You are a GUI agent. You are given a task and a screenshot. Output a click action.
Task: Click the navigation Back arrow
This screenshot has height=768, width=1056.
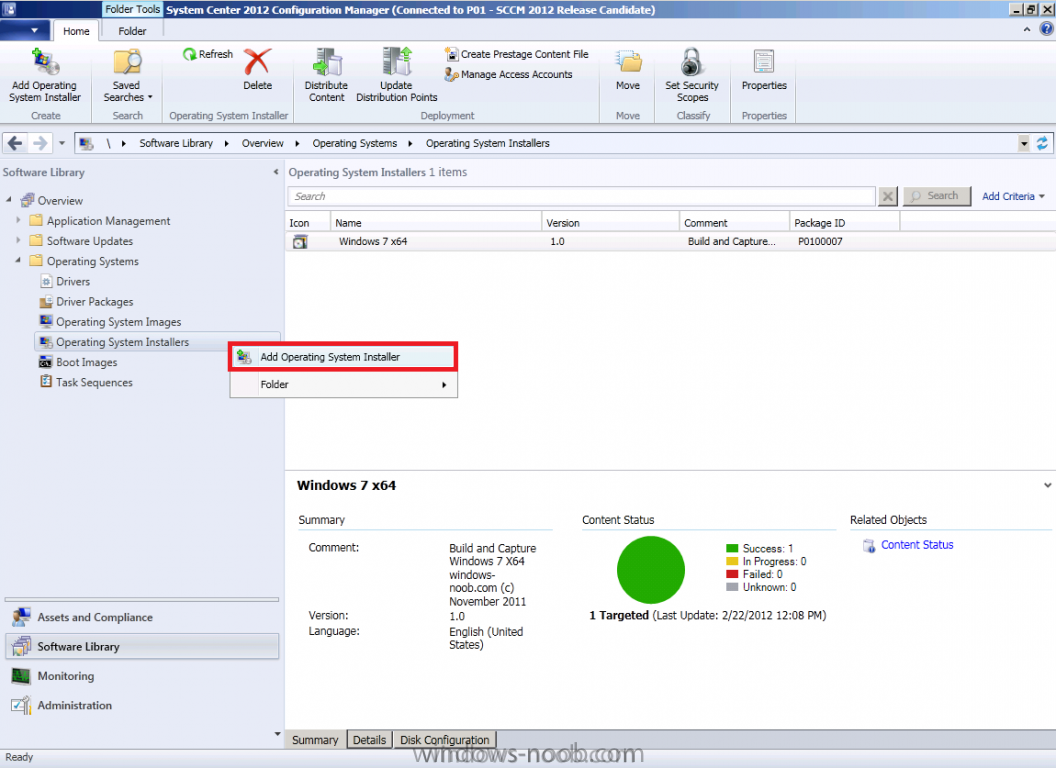point(15,143)
